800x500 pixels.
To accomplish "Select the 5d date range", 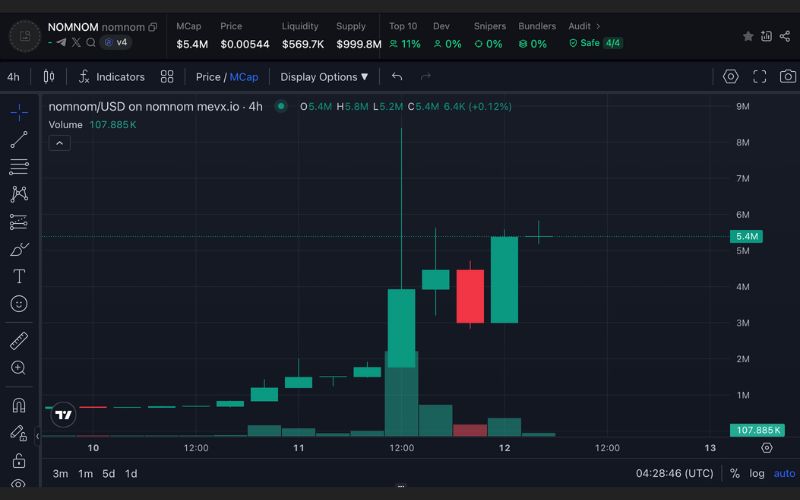I will click(108, 473).
